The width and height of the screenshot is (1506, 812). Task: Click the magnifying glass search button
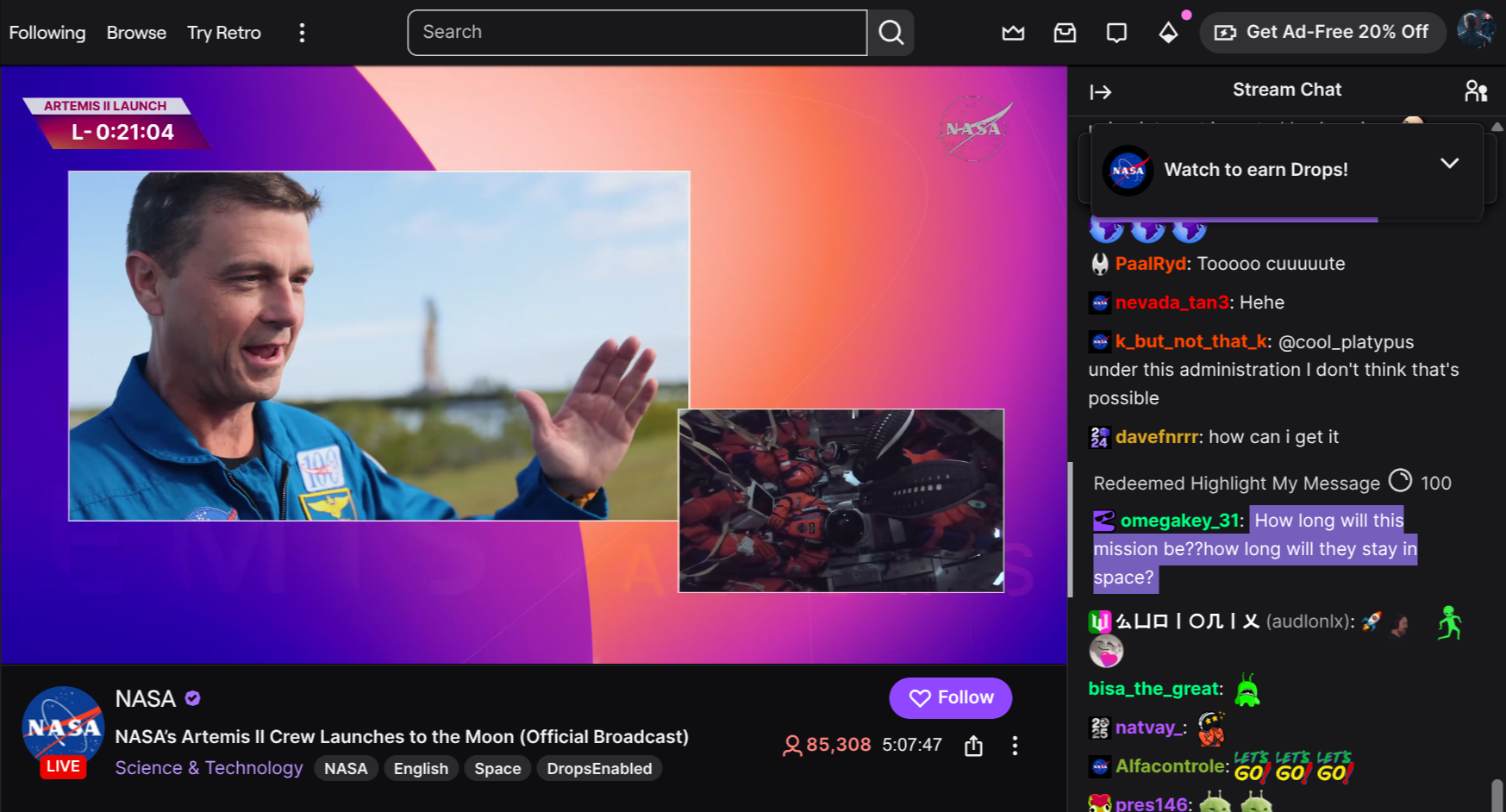(890, 33)
